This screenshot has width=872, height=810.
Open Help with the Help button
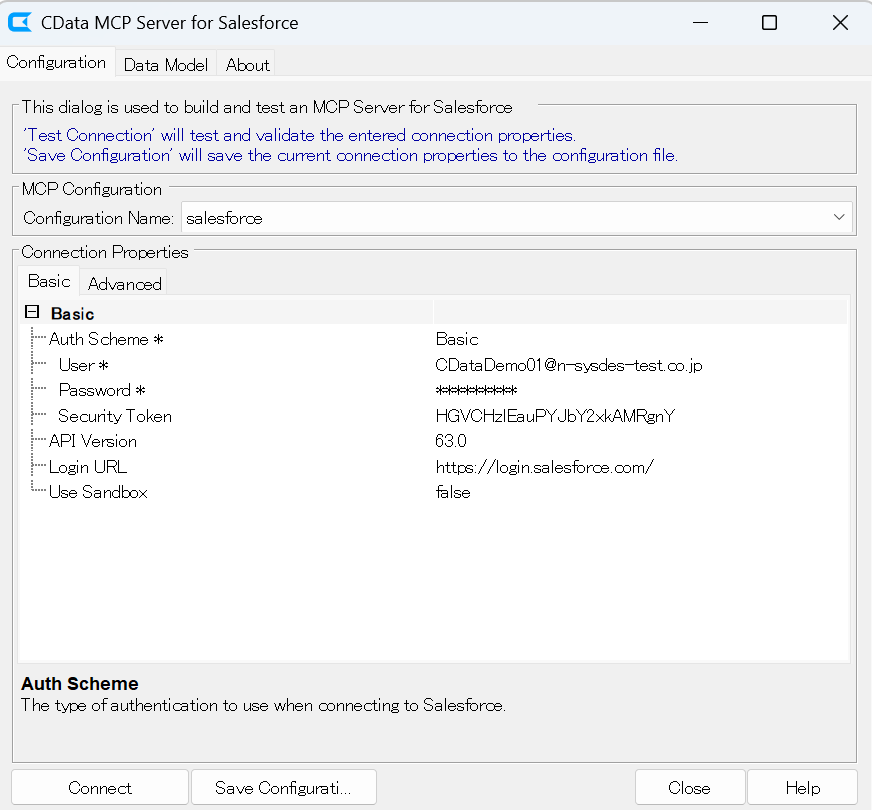(802, 787)
